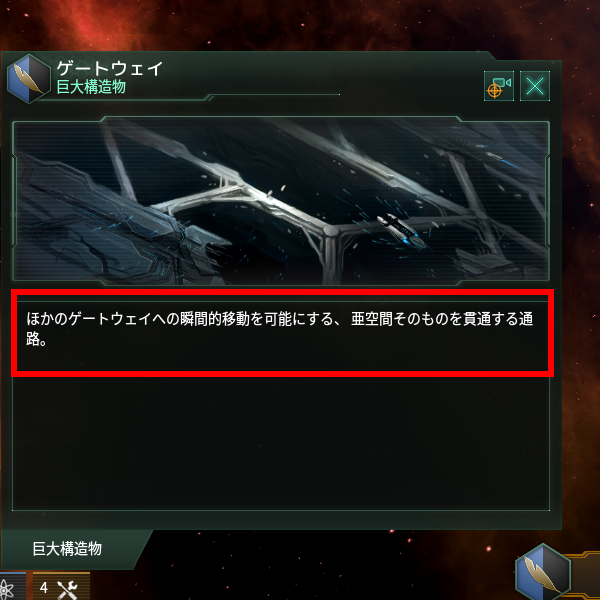
Task: Close the ゲートウェイ window with X
Action: (x=535, y=86)
